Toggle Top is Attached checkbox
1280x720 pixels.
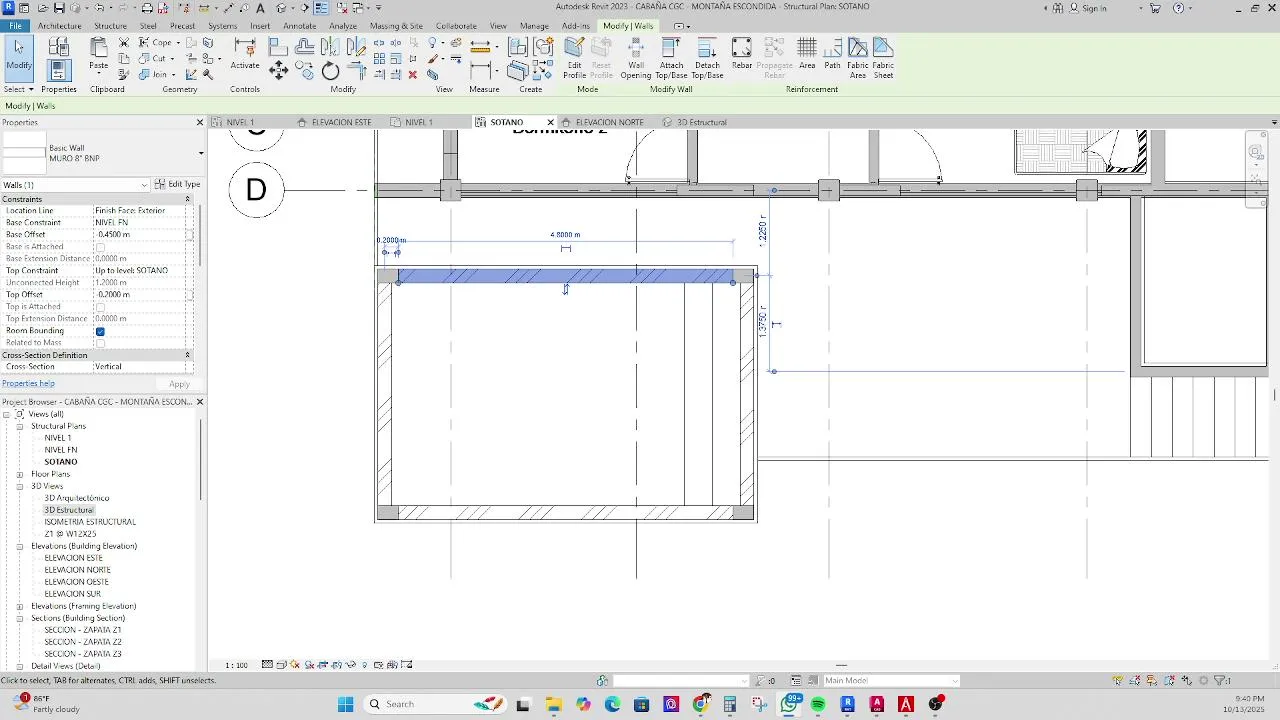point(100,307)
